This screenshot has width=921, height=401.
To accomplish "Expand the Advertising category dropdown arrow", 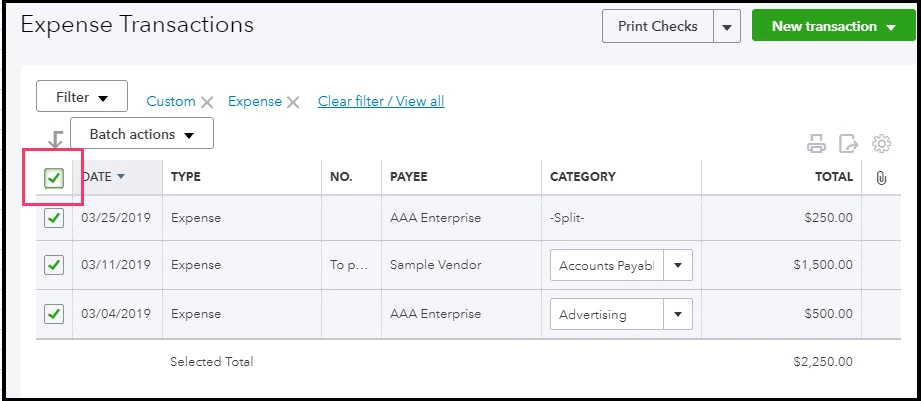I will click(678, 314).
